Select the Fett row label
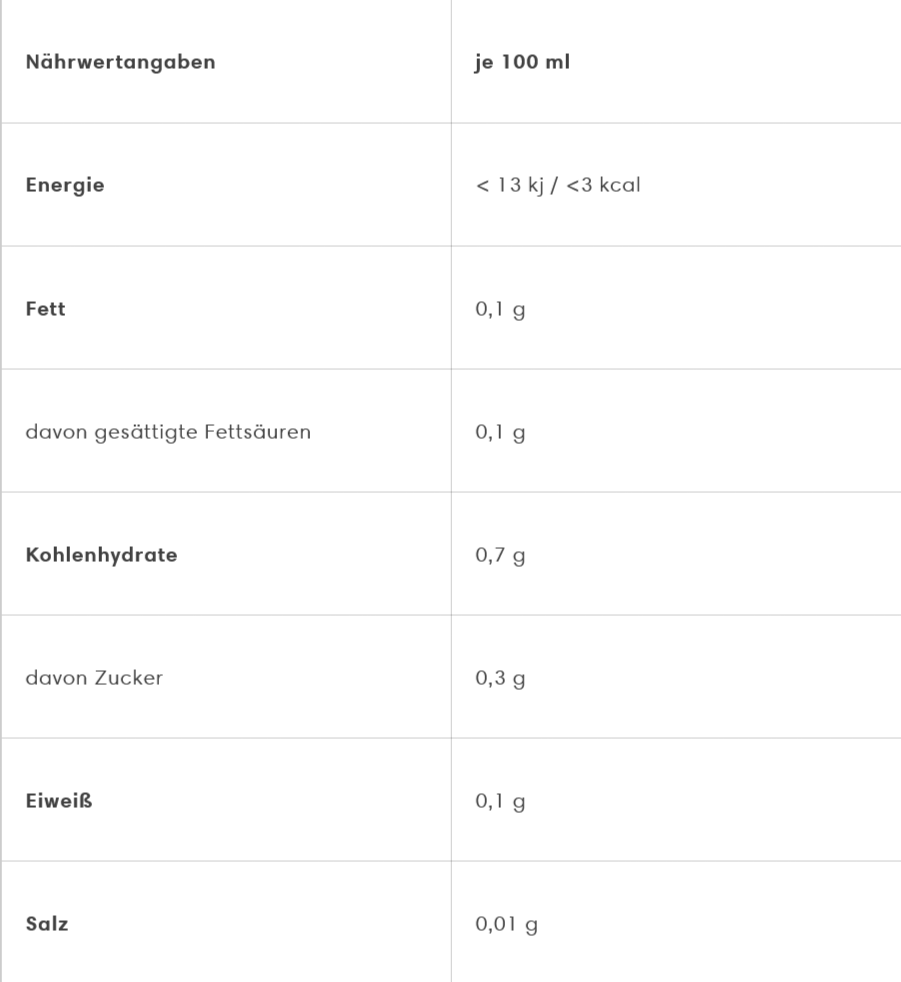Viewport: 901px width, 982px height. [45, 309]
